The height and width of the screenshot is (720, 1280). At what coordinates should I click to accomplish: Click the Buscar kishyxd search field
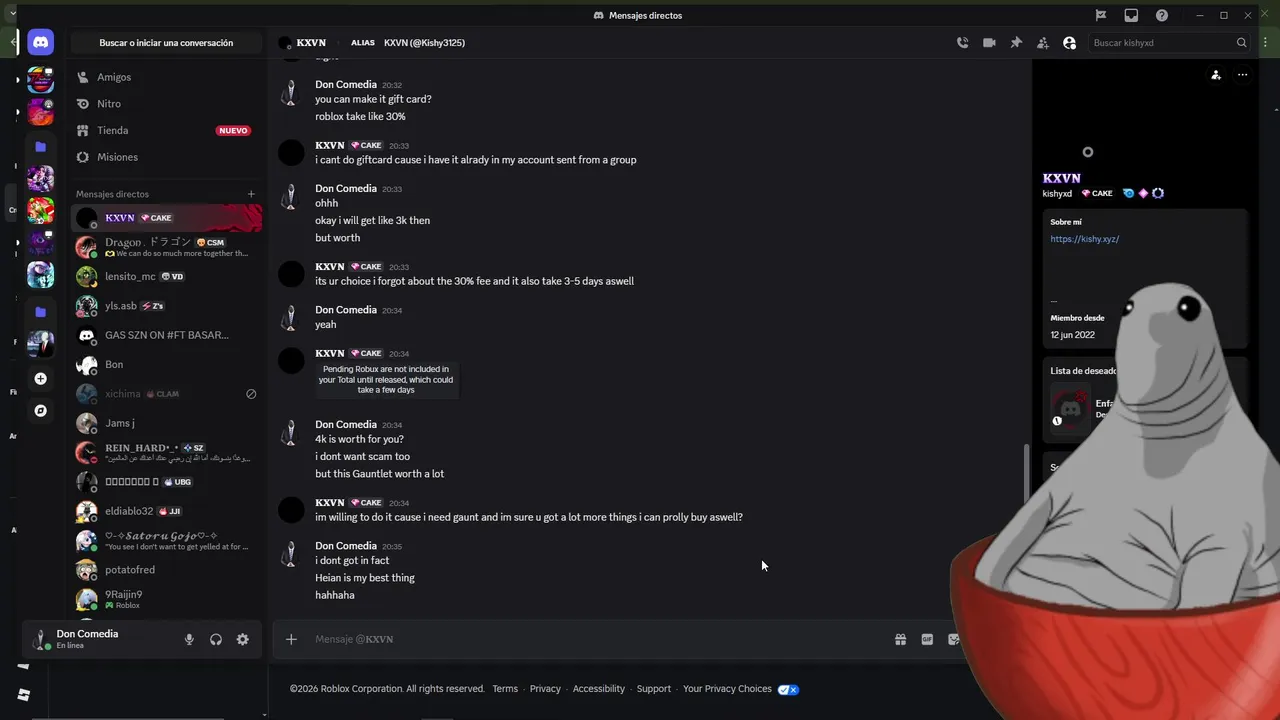pyautogui.click(x=1160, y=43)
